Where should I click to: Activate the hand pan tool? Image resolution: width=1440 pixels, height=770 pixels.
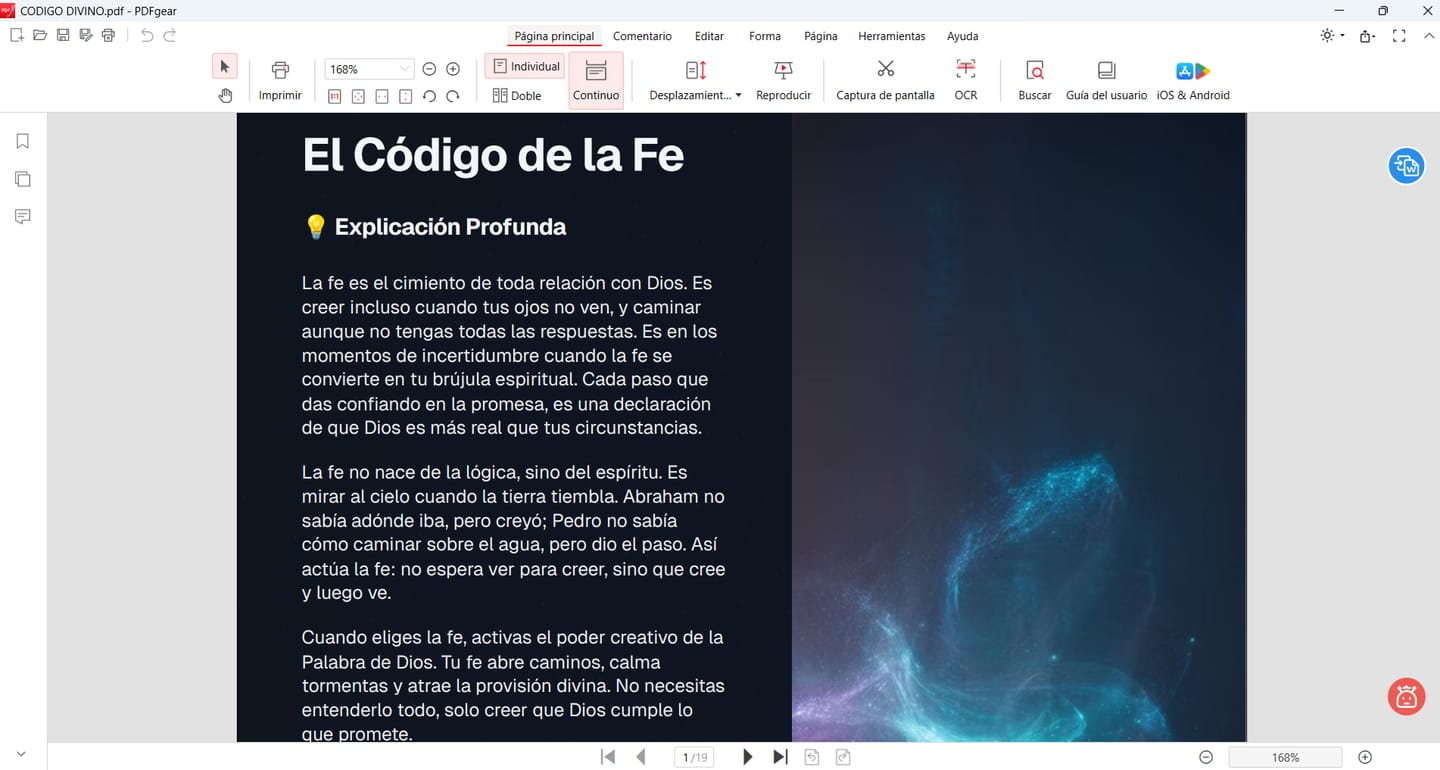225,95
